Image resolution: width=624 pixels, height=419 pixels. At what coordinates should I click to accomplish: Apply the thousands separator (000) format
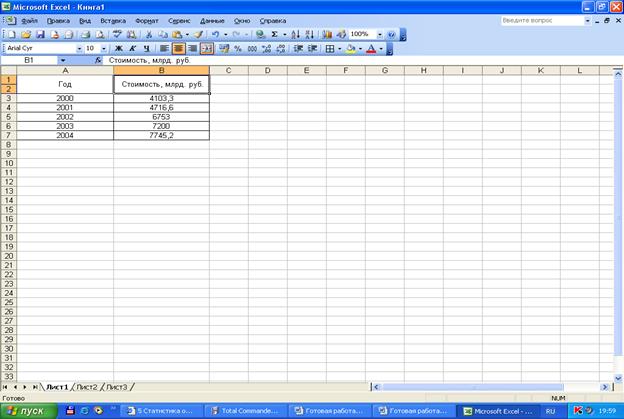coord(252,49)
